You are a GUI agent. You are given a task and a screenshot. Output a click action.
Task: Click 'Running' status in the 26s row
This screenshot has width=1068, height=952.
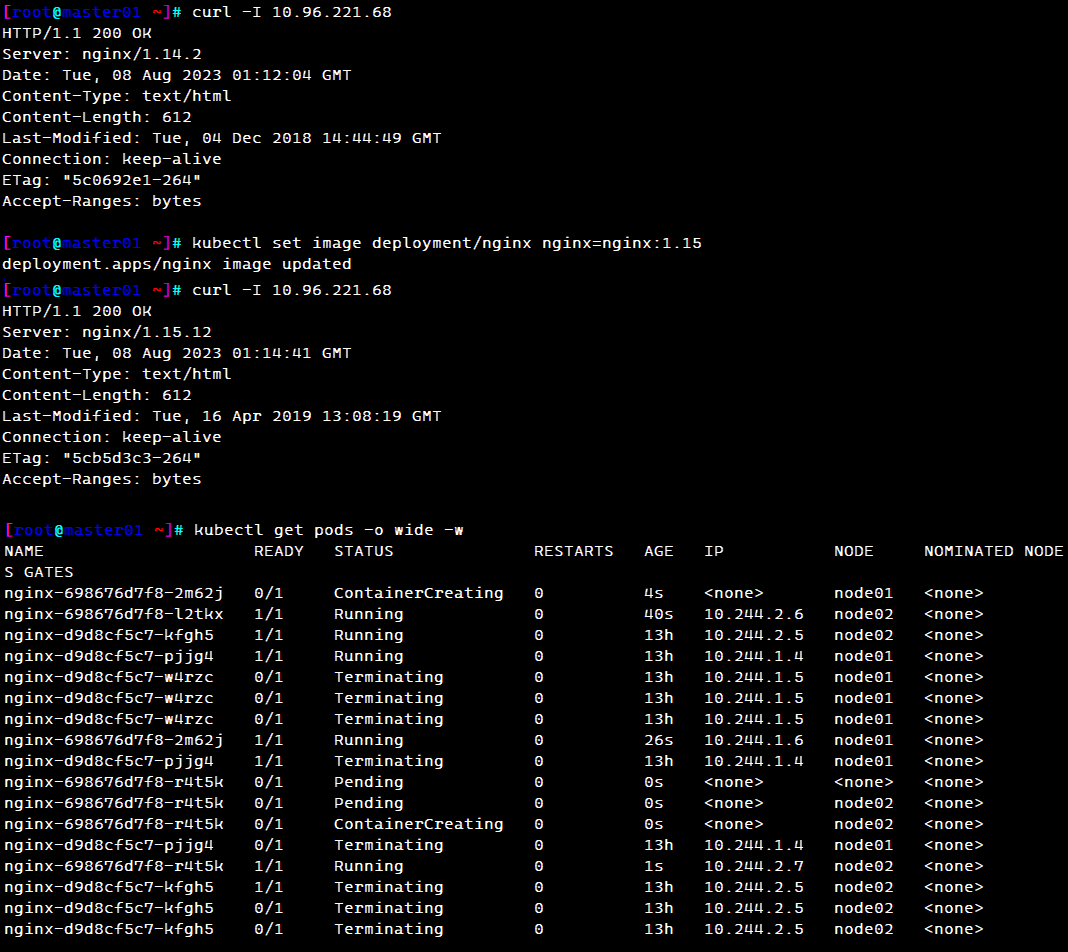coord(368,740)
